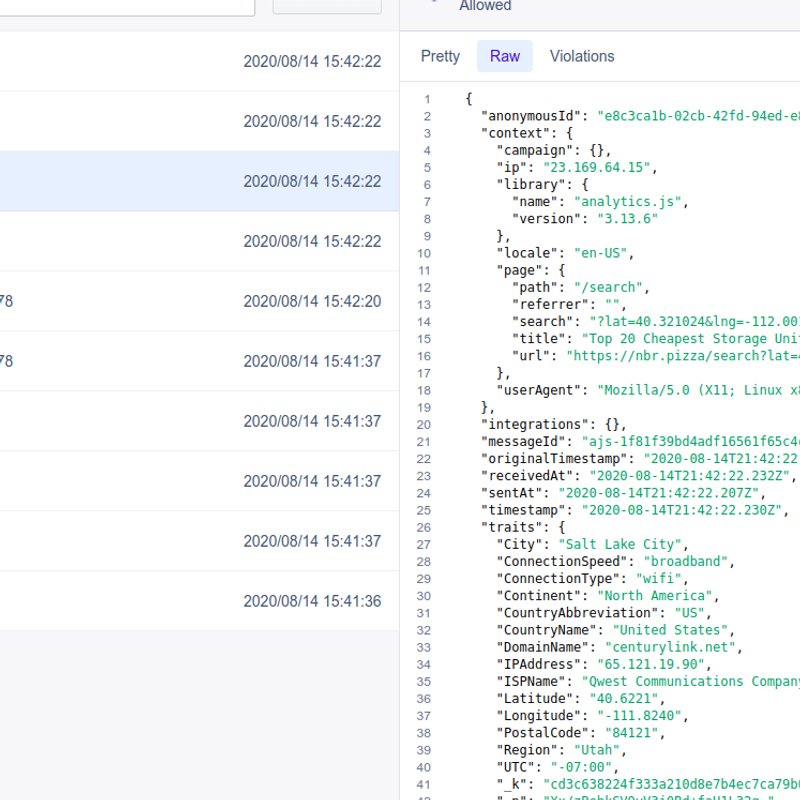The height and width of the screenshot is (800, 800).
Task: Click the City value "Salt Lake City"
Action: point(620,544)
